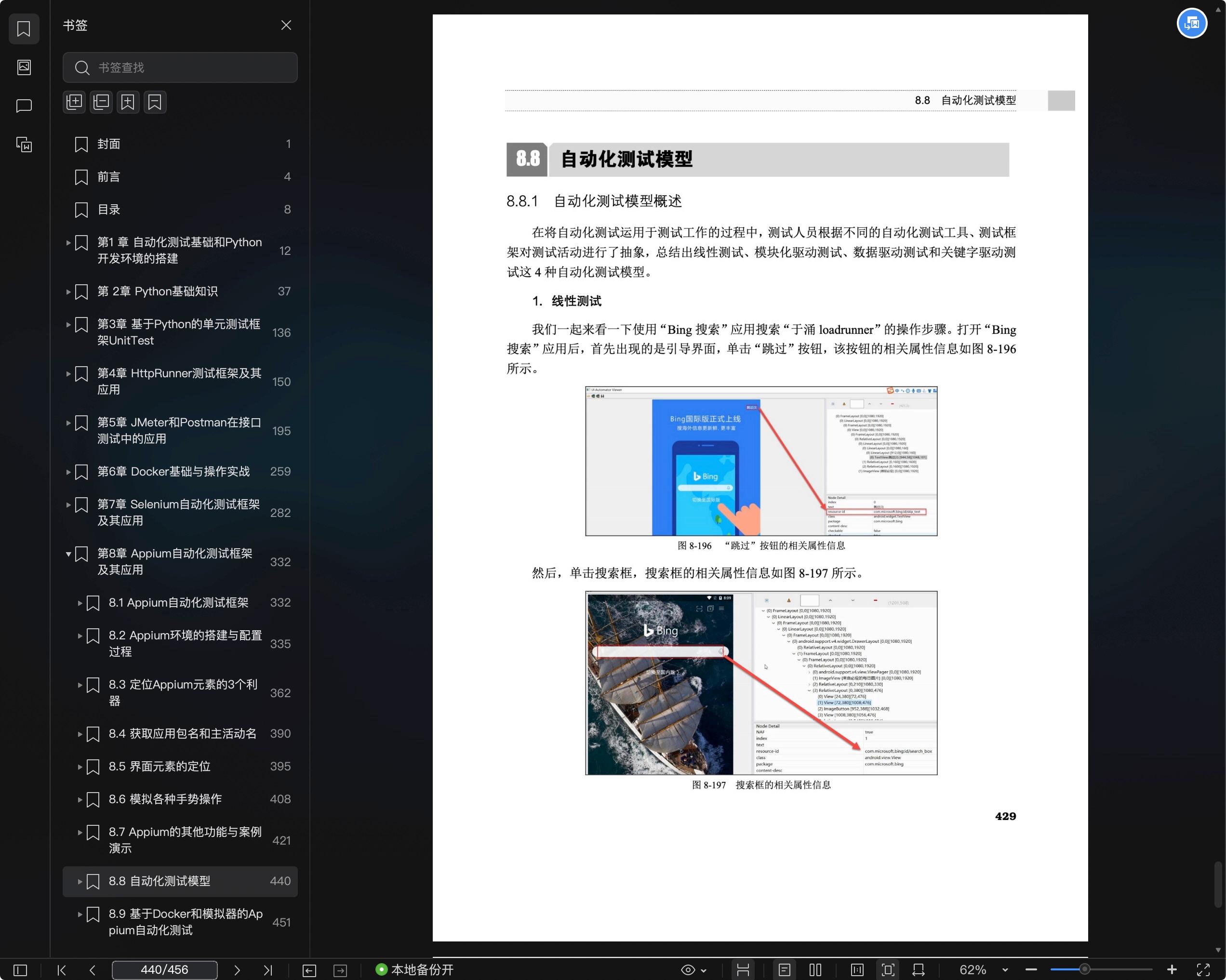The width and height of the screenshot is (1226, 980).
Task: Open the comments panel icon
Action: tap(24, 106)
